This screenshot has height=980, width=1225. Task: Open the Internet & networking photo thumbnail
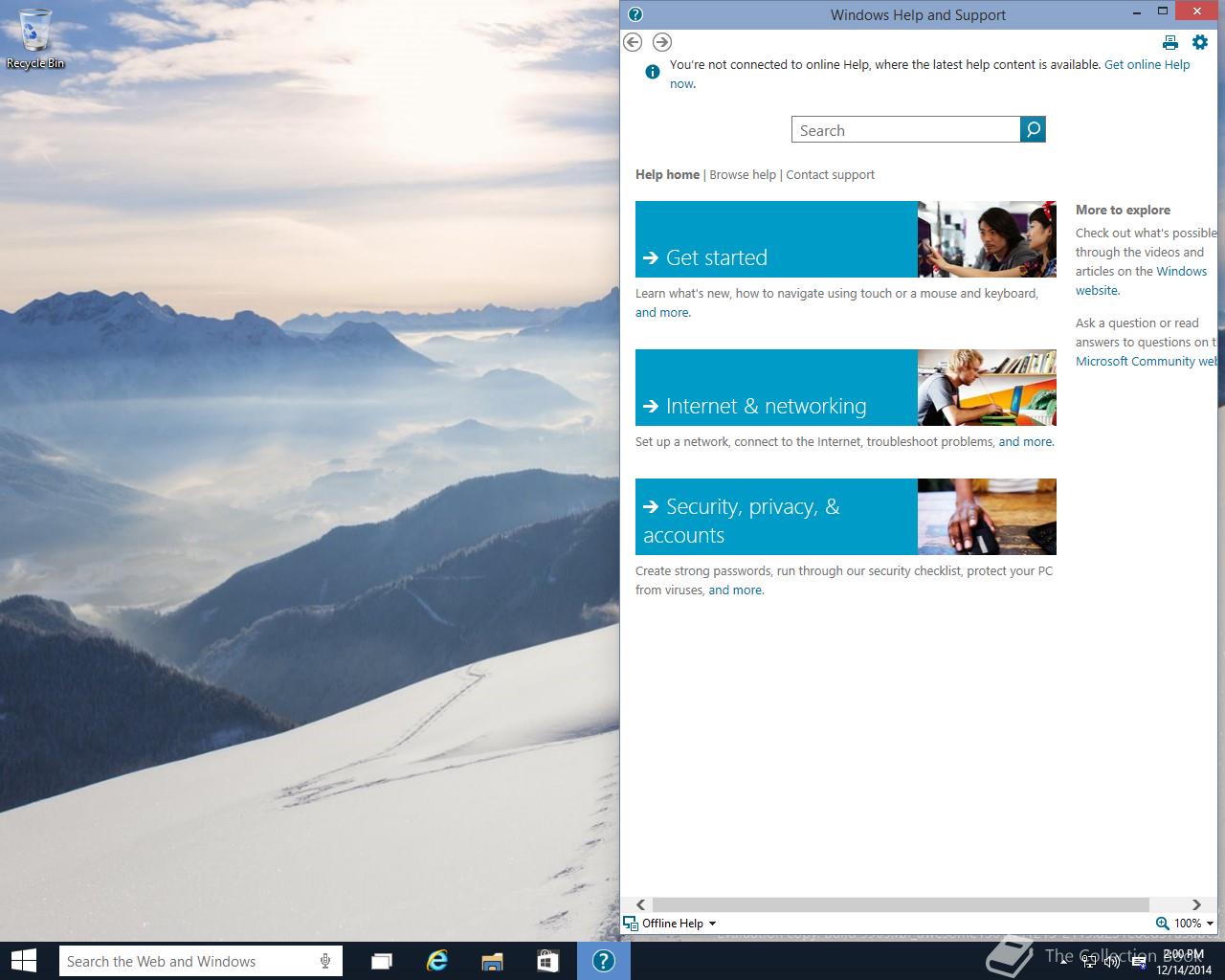tap(987, 388)
